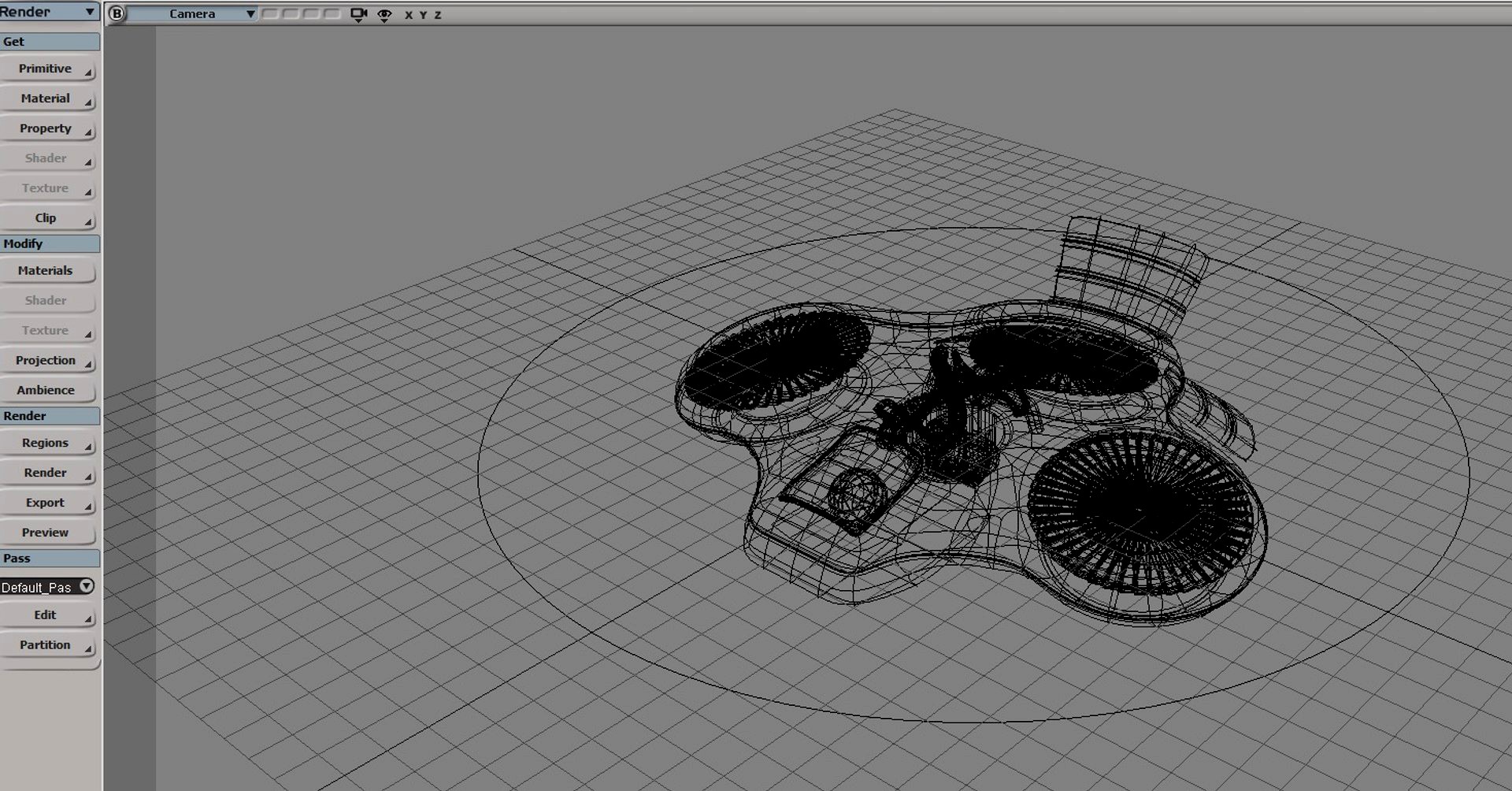Open the Regions menu
This screenshot has width=1512, height=791.
[x=48, y=443]
